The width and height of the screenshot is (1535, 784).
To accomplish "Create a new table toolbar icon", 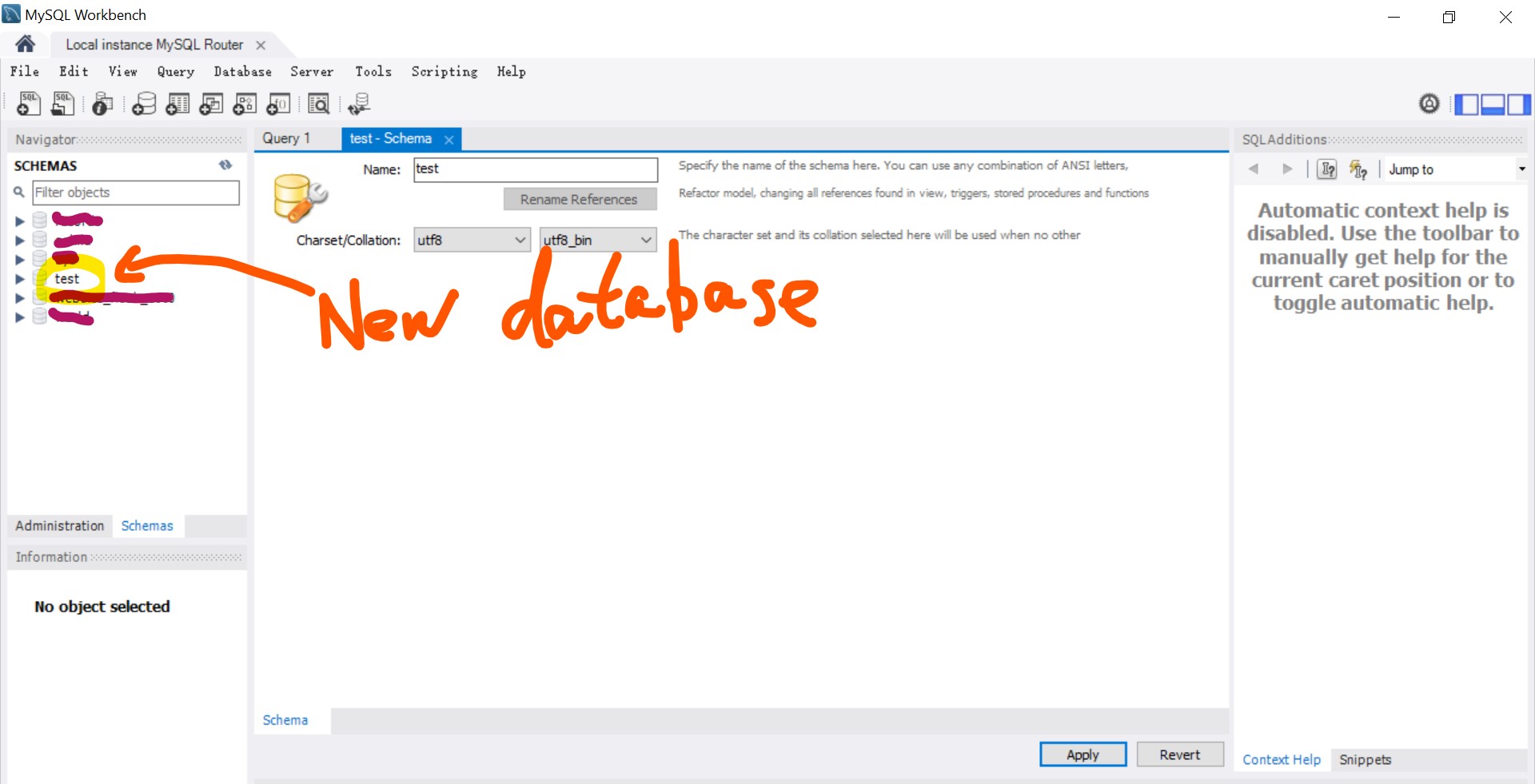I will coord(177,104).
